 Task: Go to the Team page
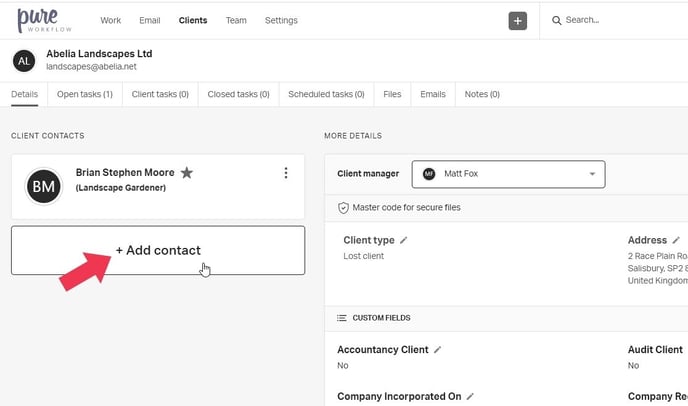pos(236,20)
